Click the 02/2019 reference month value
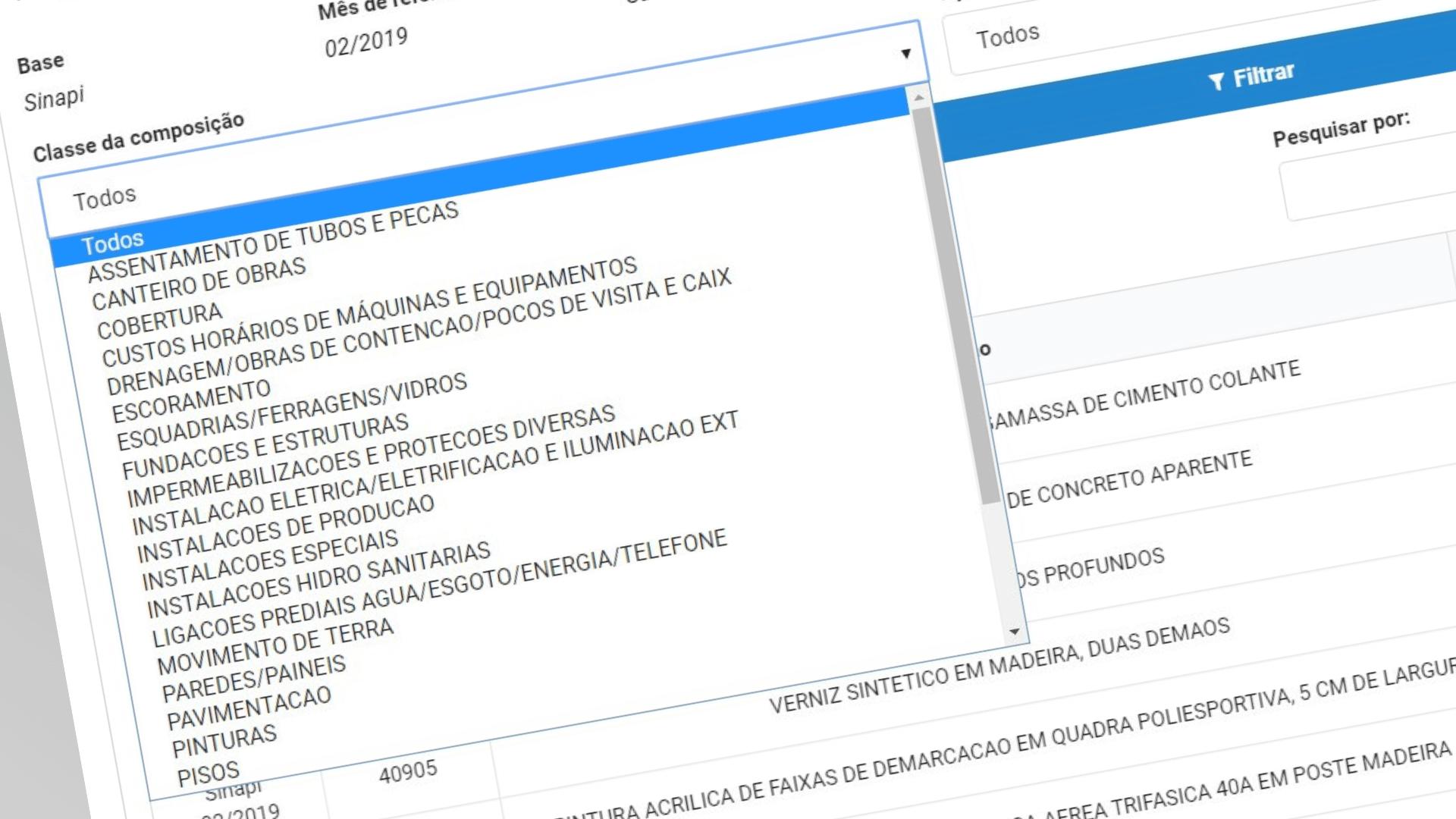 (x=366, y=42)
